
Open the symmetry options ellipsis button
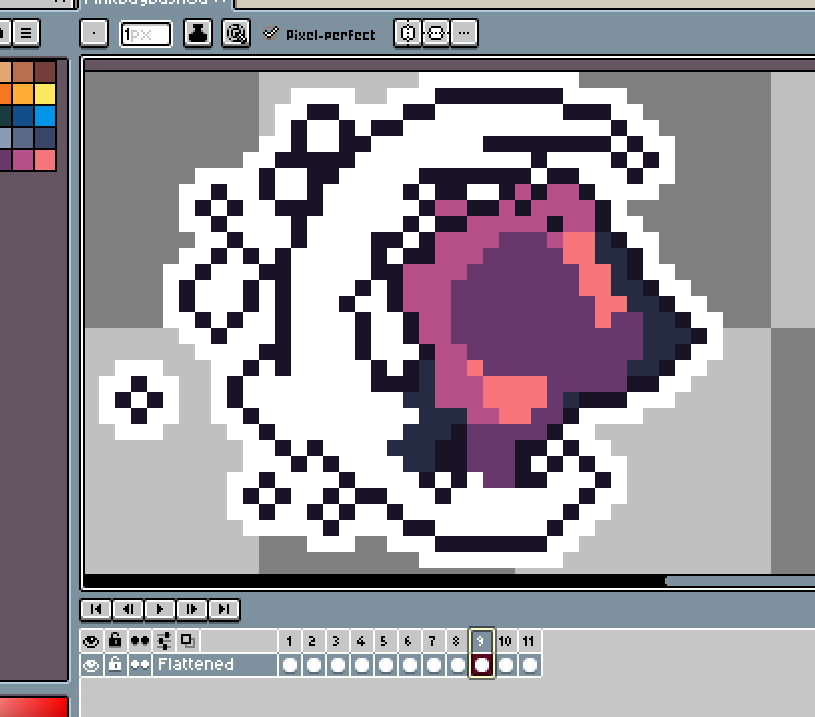tap(464, 33)
